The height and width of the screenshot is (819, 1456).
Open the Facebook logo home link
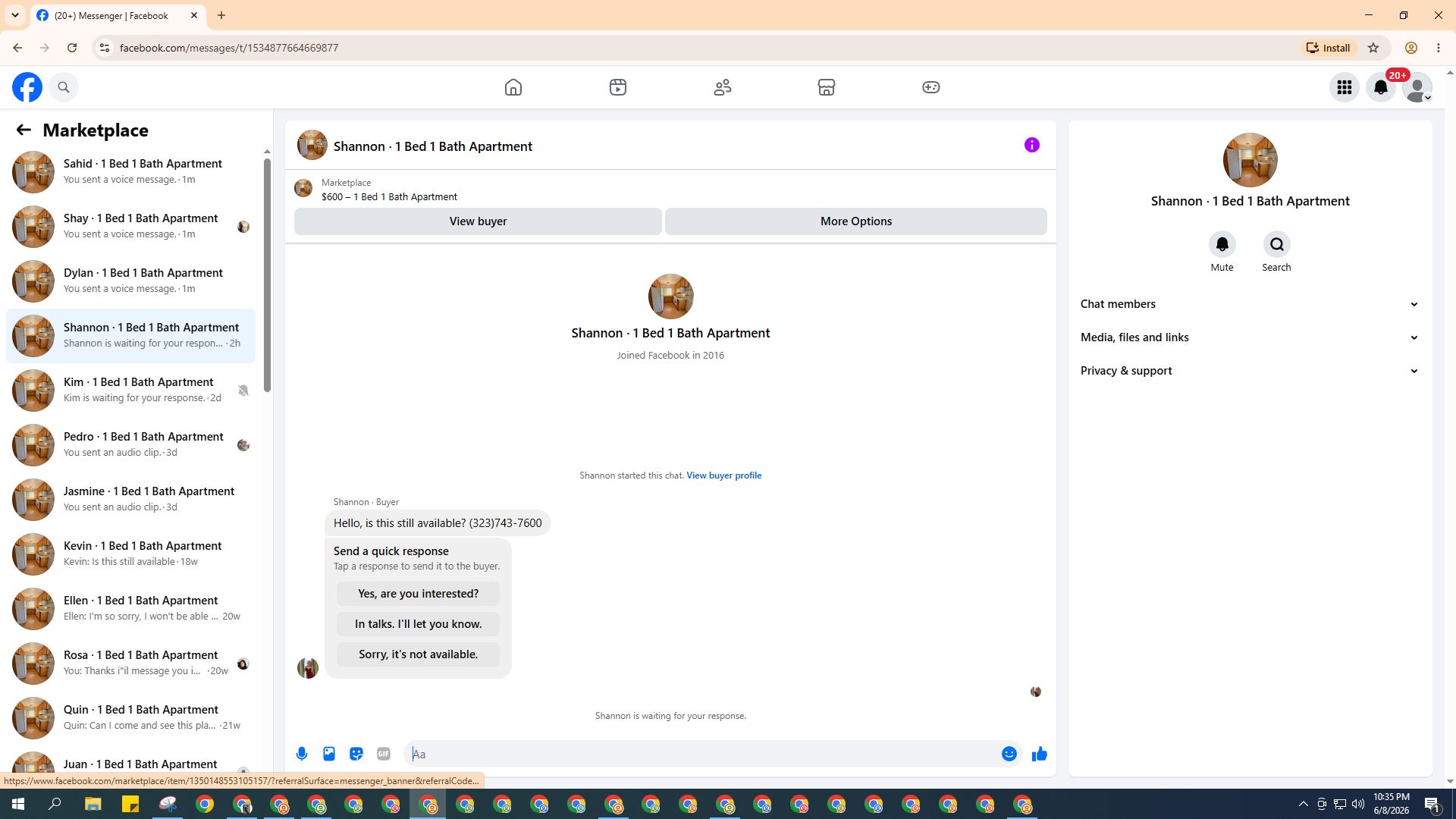27,87
